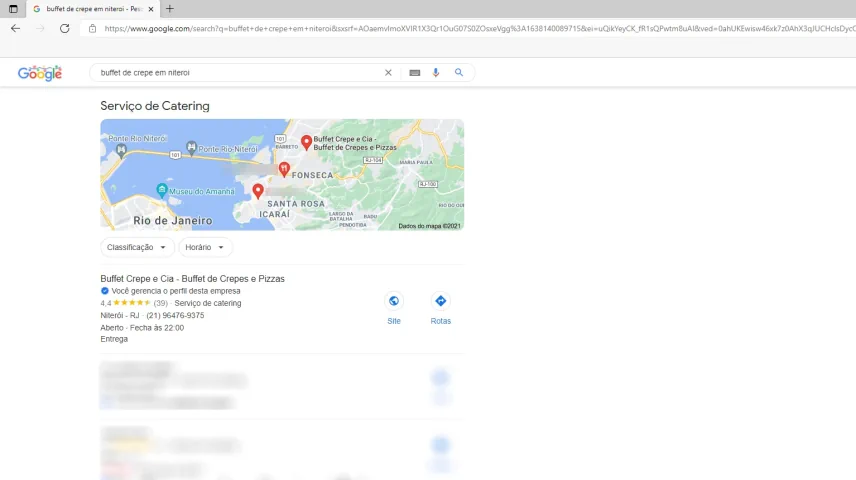Viewport: 856px width, 480px height.
Task: Select the Buffet Crepe e Cia map pin
Action: tap(306, 143)
